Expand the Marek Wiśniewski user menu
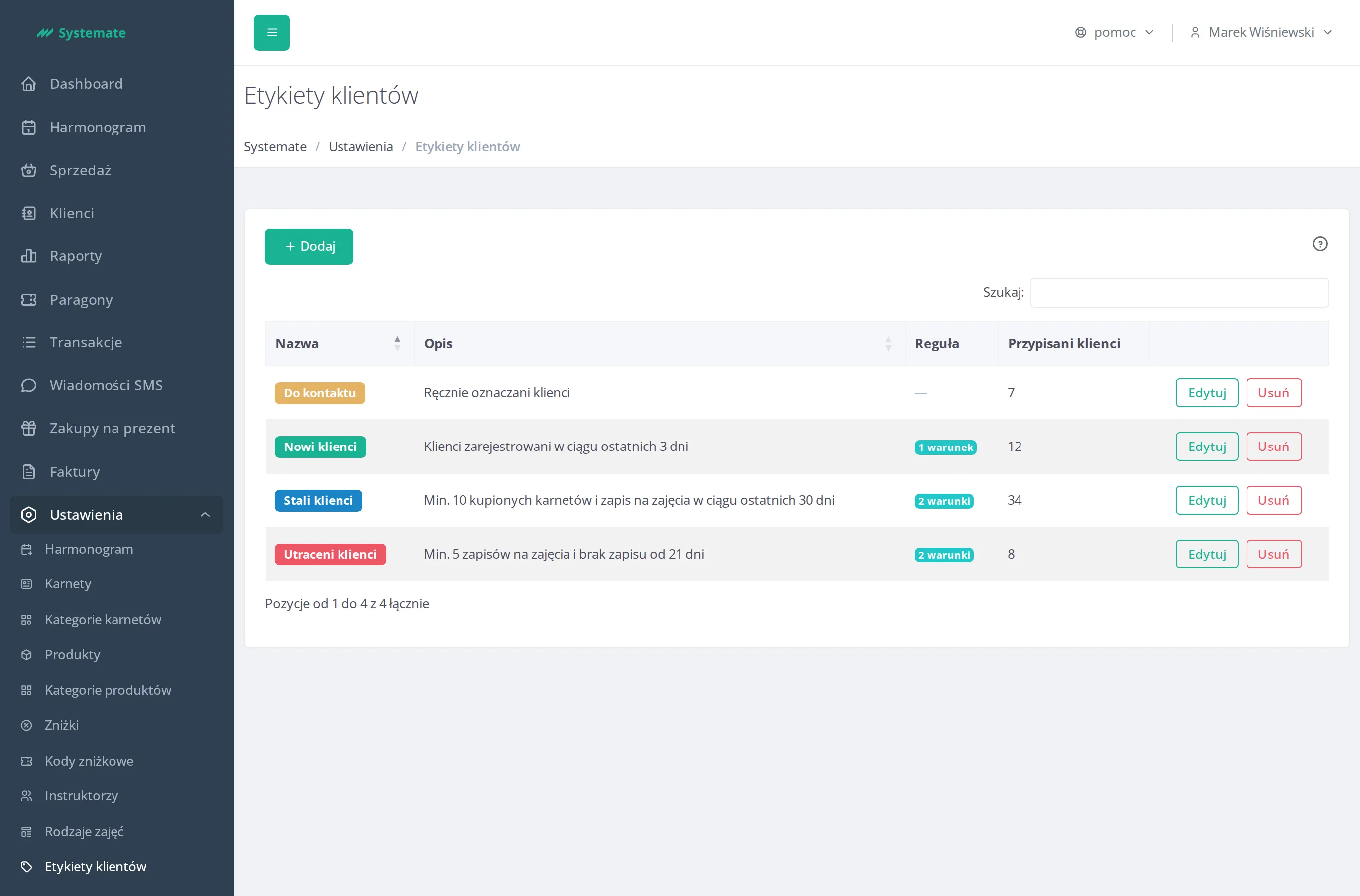The image size is (1360, 896). (x=1261, y=32)
